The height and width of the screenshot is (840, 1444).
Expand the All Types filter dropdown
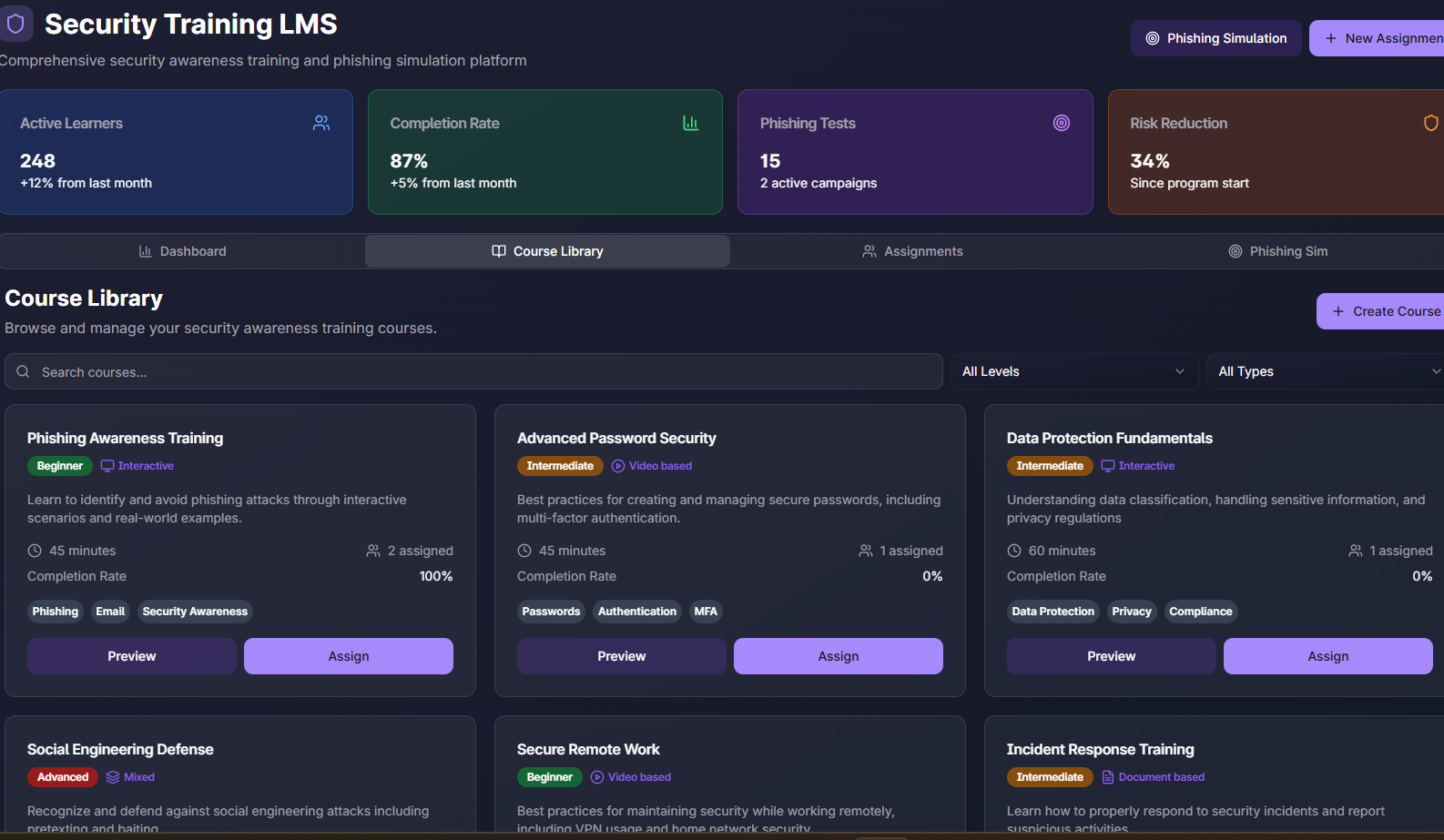(1327, 371)
